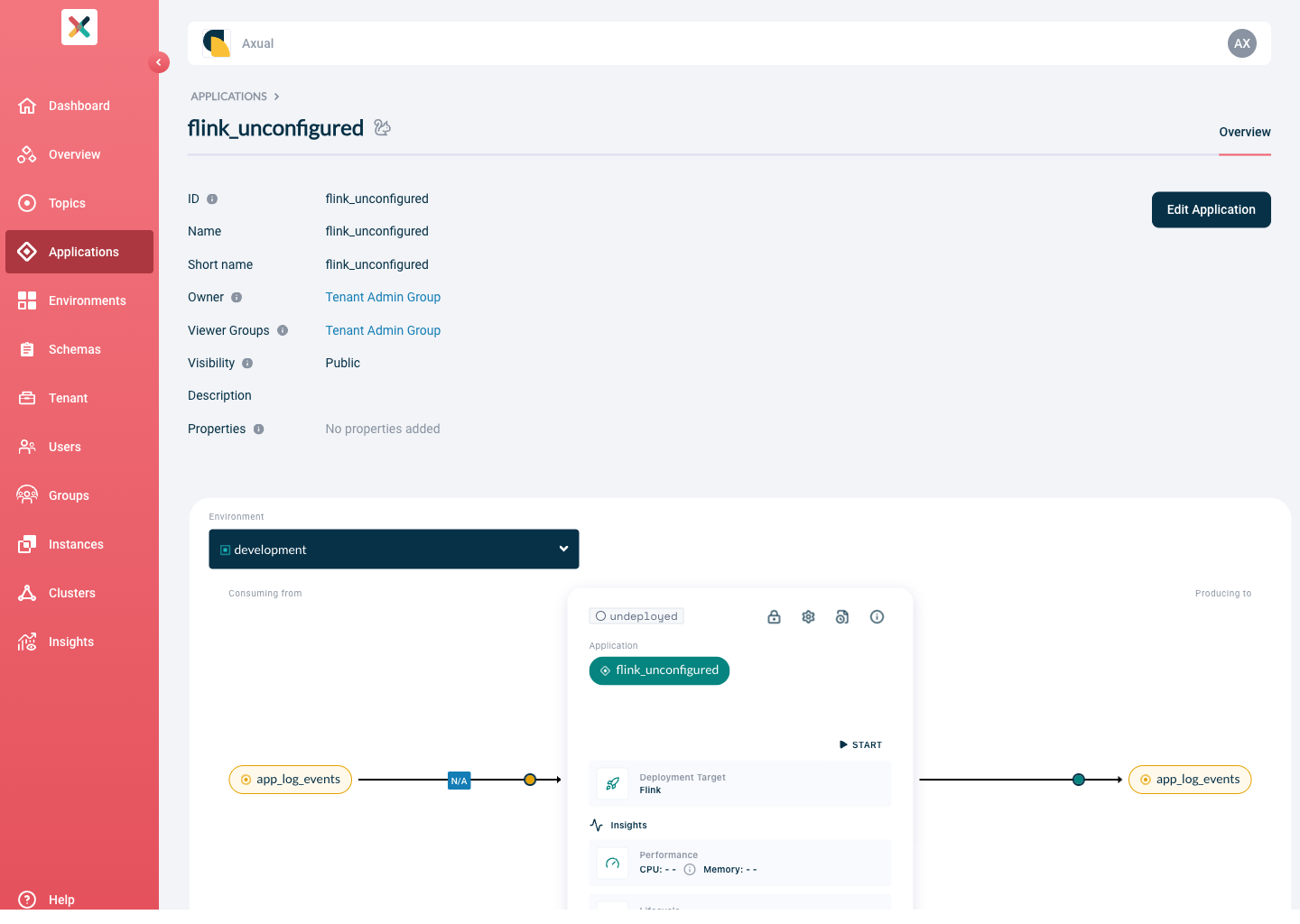This screenshot has width=1300, height=924.
Task: Expand the development environment dropdown
Action: [394, 549]
